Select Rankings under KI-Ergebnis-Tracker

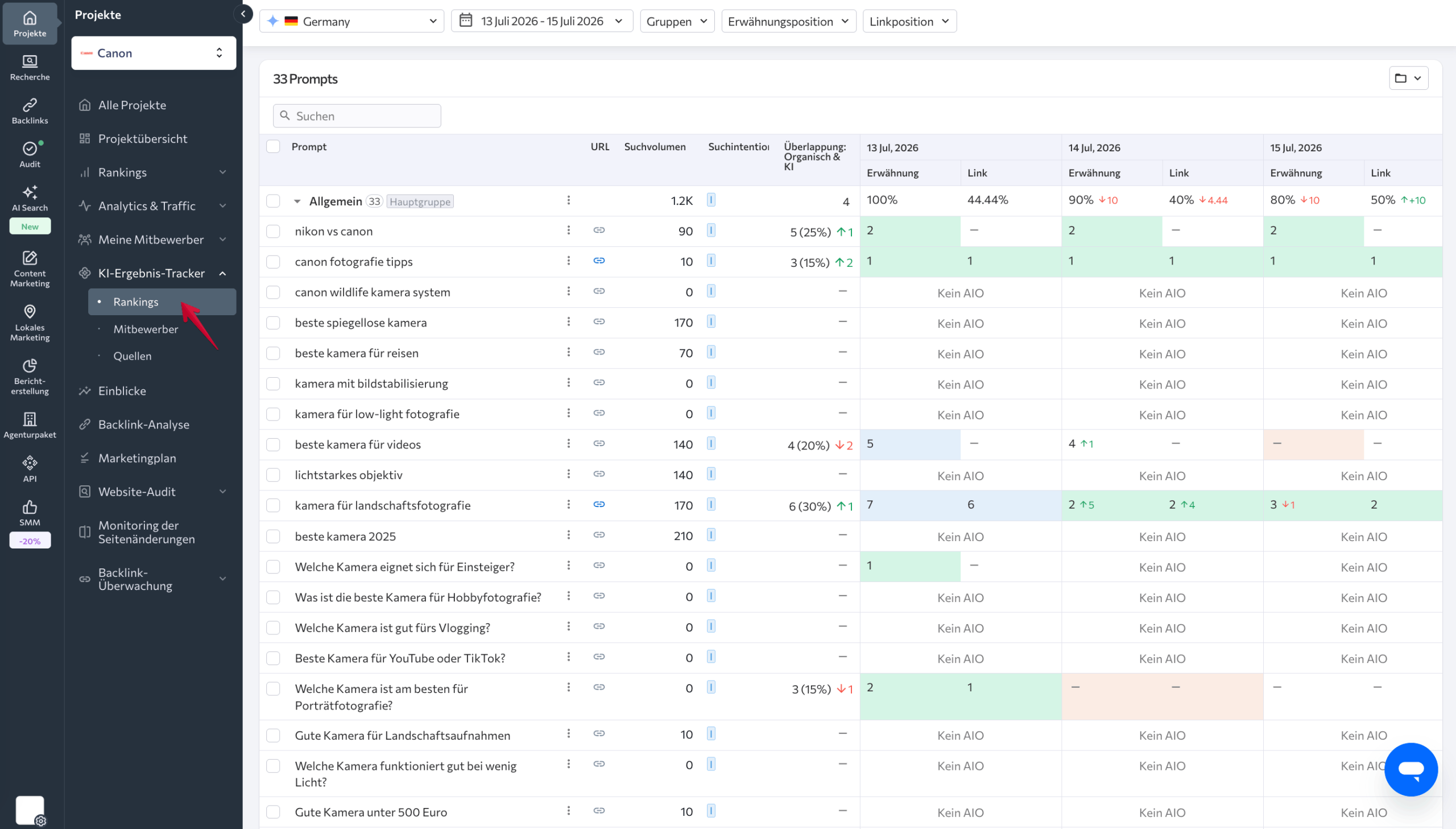[x=162, y=302]
